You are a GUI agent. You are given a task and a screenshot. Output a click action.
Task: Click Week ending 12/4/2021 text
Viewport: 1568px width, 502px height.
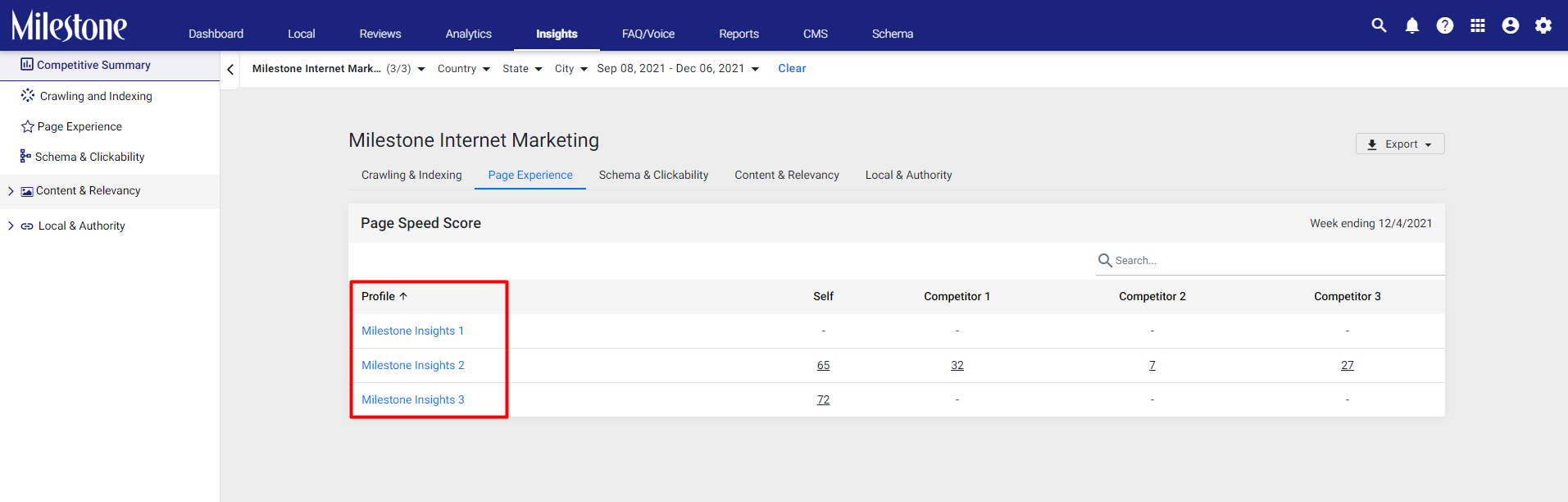1370,223
